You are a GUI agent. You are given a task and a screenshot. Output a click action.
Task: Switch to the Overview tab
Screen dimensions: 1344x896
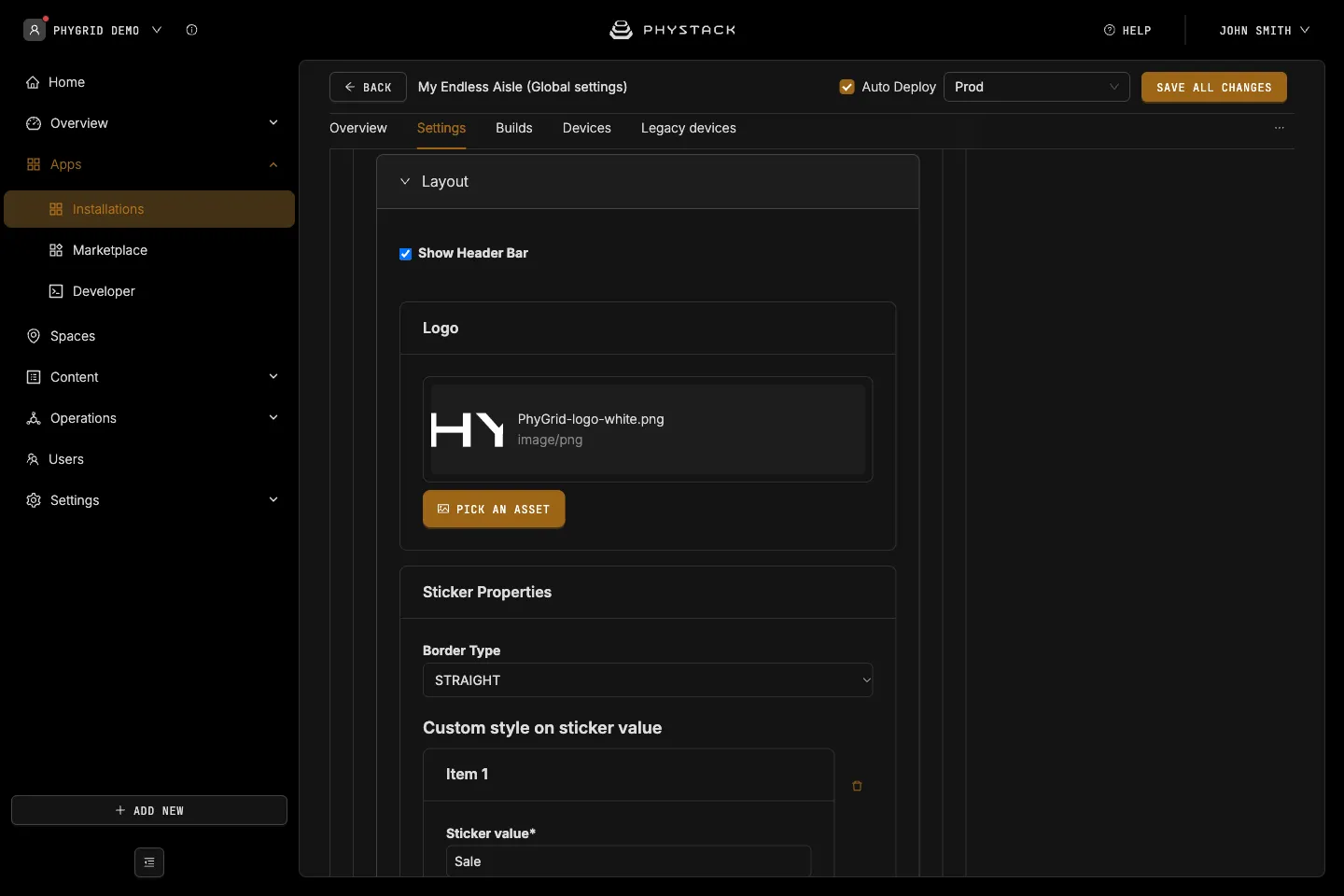358,128
